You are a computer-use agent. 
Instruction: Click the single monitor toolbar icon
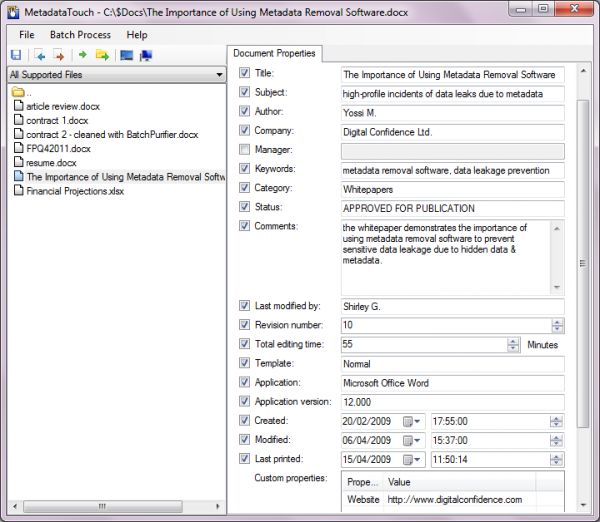click(x=126, y=55)
